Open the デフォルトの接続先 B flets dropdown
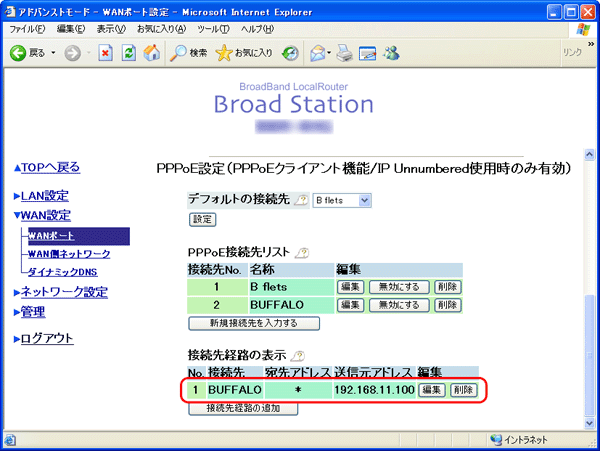The width and height of the screenshot is (600, 451). pos(342,200)
